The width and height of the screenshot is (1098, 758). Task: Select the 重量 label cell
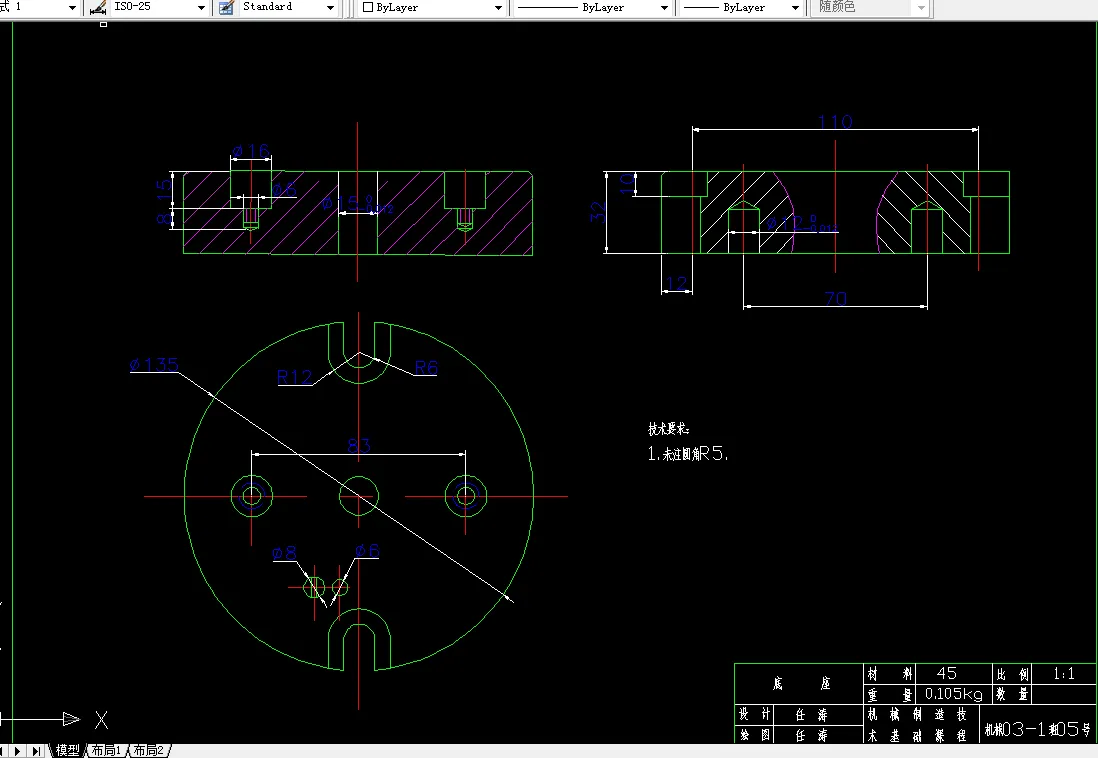889,694
